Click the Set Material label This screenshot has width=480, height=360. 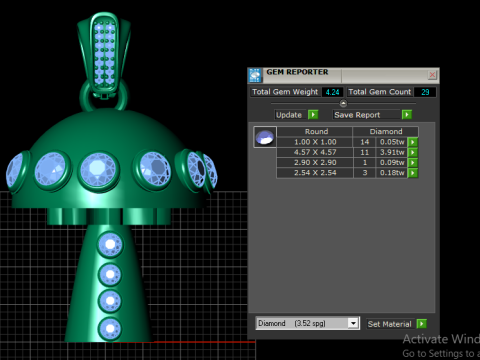pyautogui.click(x=389, y=324)
